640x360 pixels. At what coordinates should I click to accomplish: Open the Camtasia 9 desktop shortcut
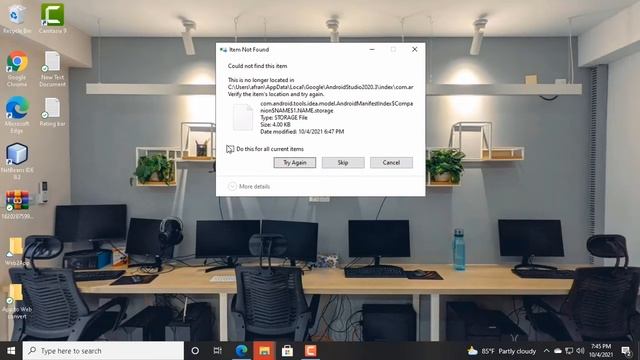(52, 18)
